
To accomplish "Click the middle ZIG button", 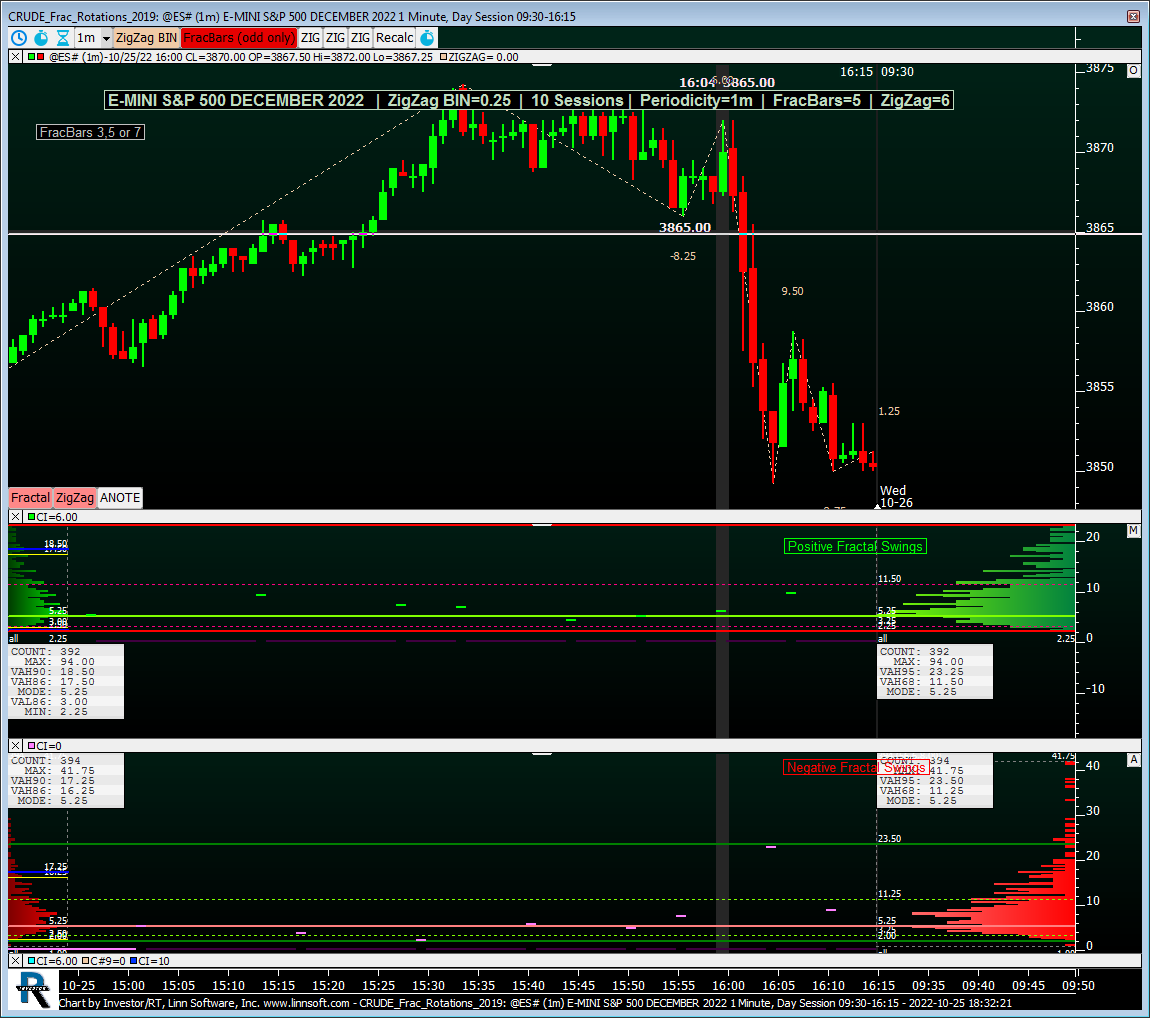I will pyautogui.click(x=335, y=38).
